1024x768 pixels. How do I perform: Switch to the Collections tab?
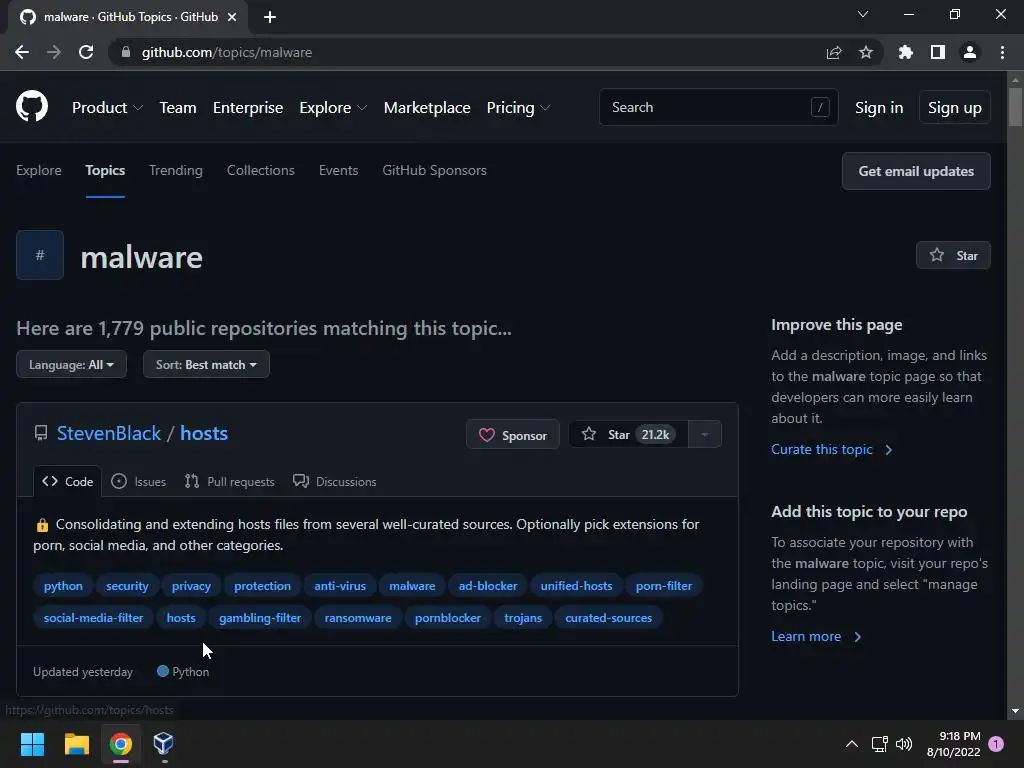pos(261,170)
